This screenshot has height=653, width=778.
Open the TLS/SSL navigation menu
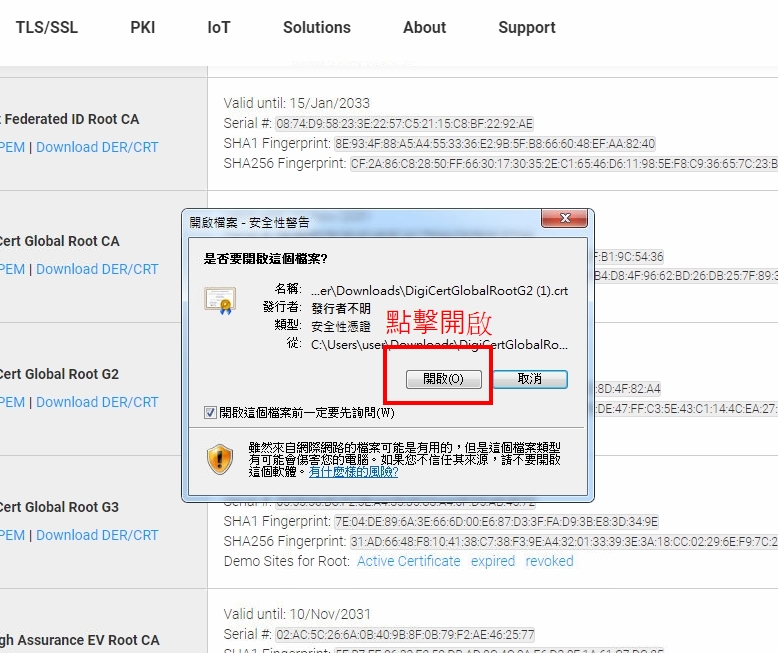pos(47,27)
